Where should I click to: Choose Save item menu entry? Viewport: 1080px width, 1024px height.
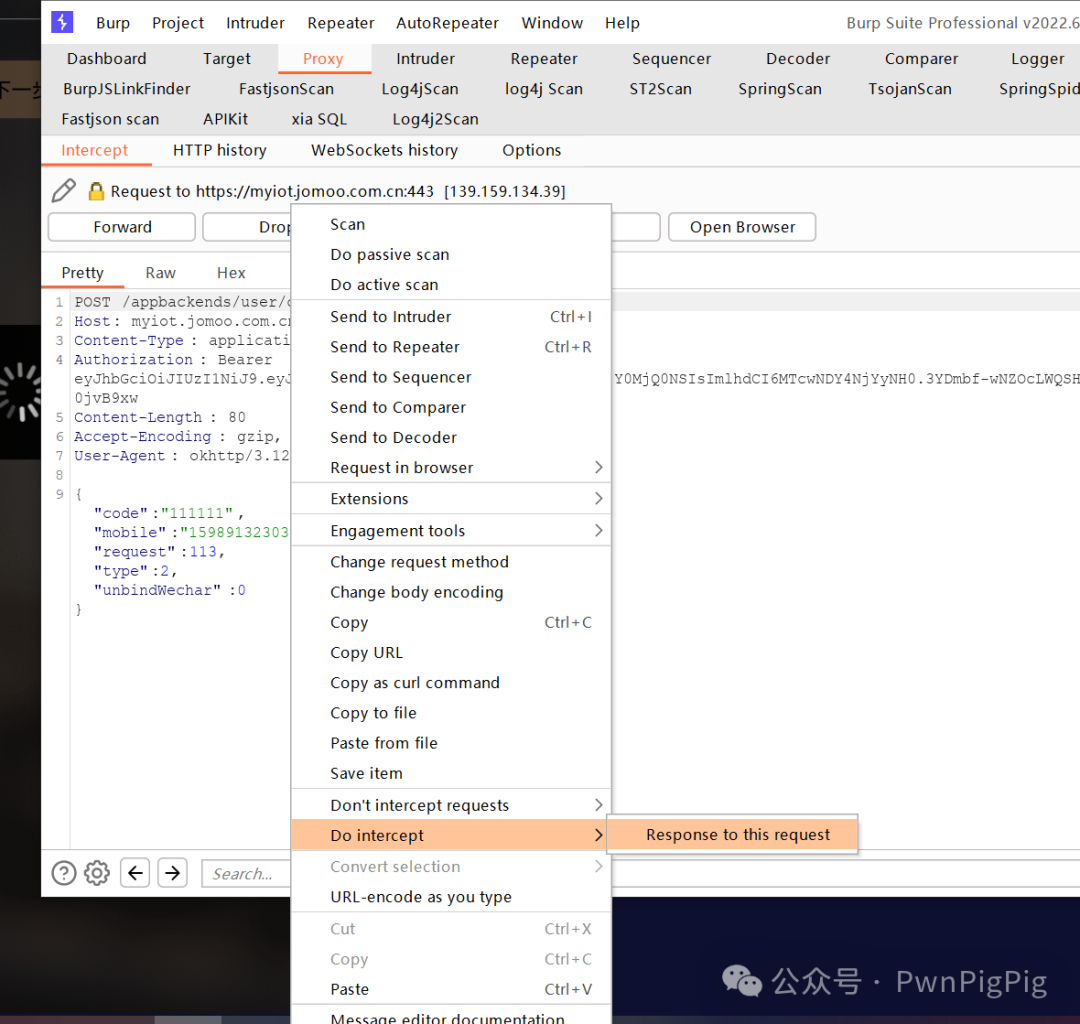pyautogui.click(x=451, y=773)
